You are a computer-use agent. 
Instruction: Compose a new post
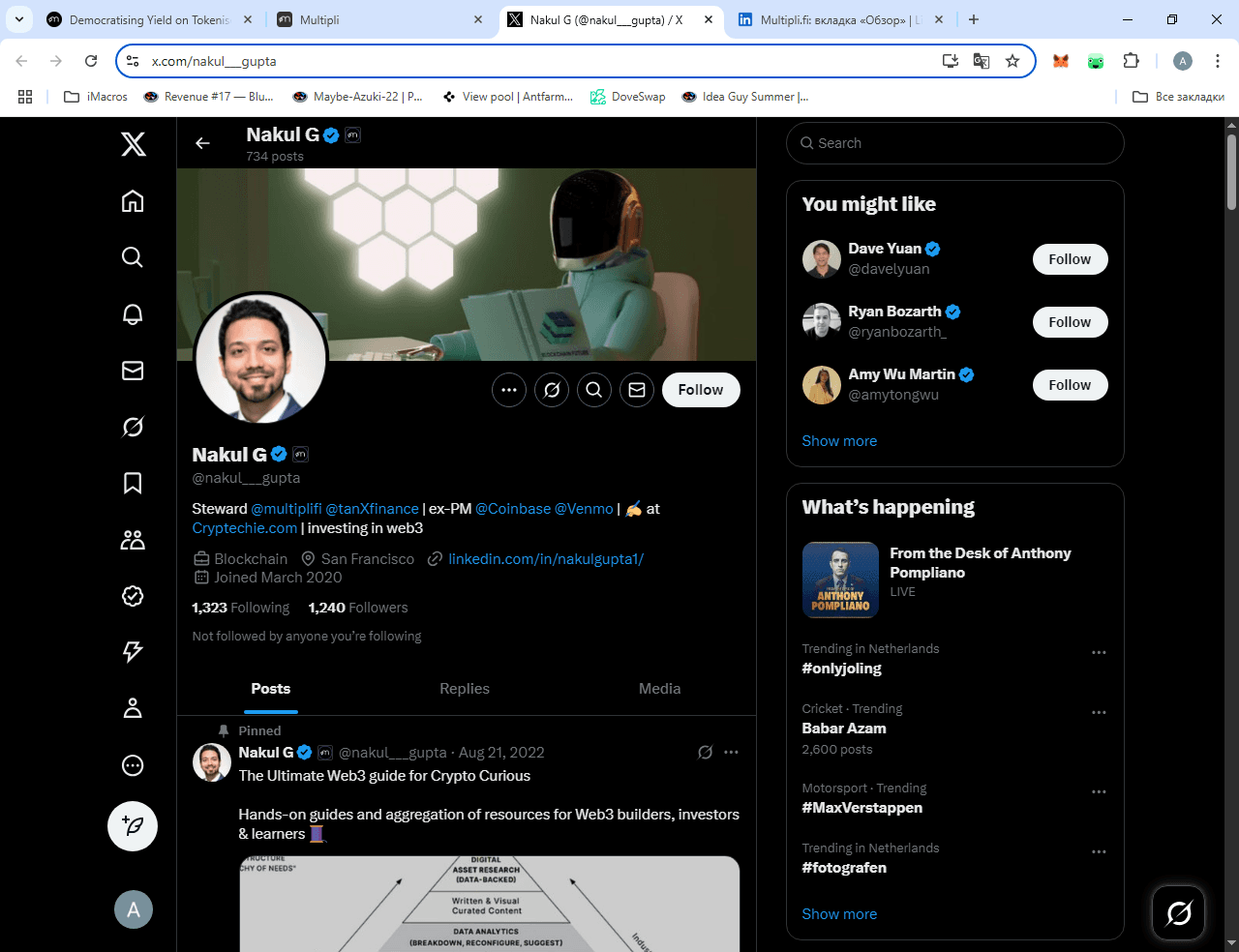tap(133, 826)
